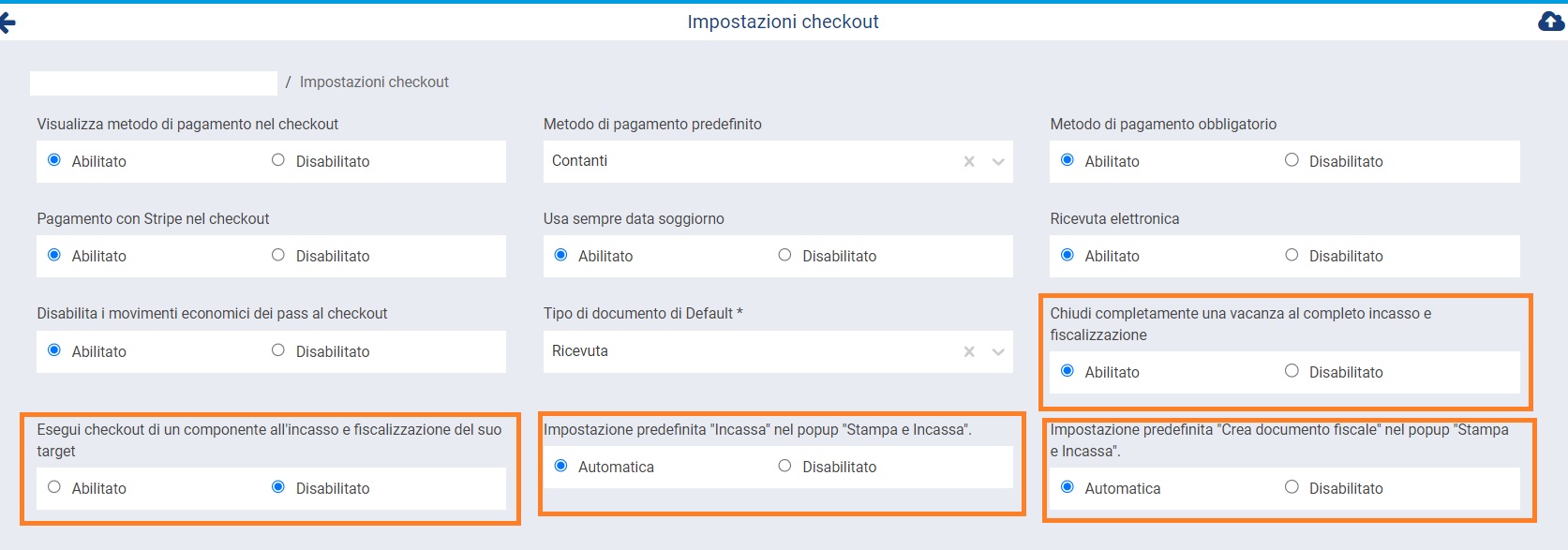
Task: Click the cloud upload save icon
Action: pyautogui.click(x=1551, y=22)
